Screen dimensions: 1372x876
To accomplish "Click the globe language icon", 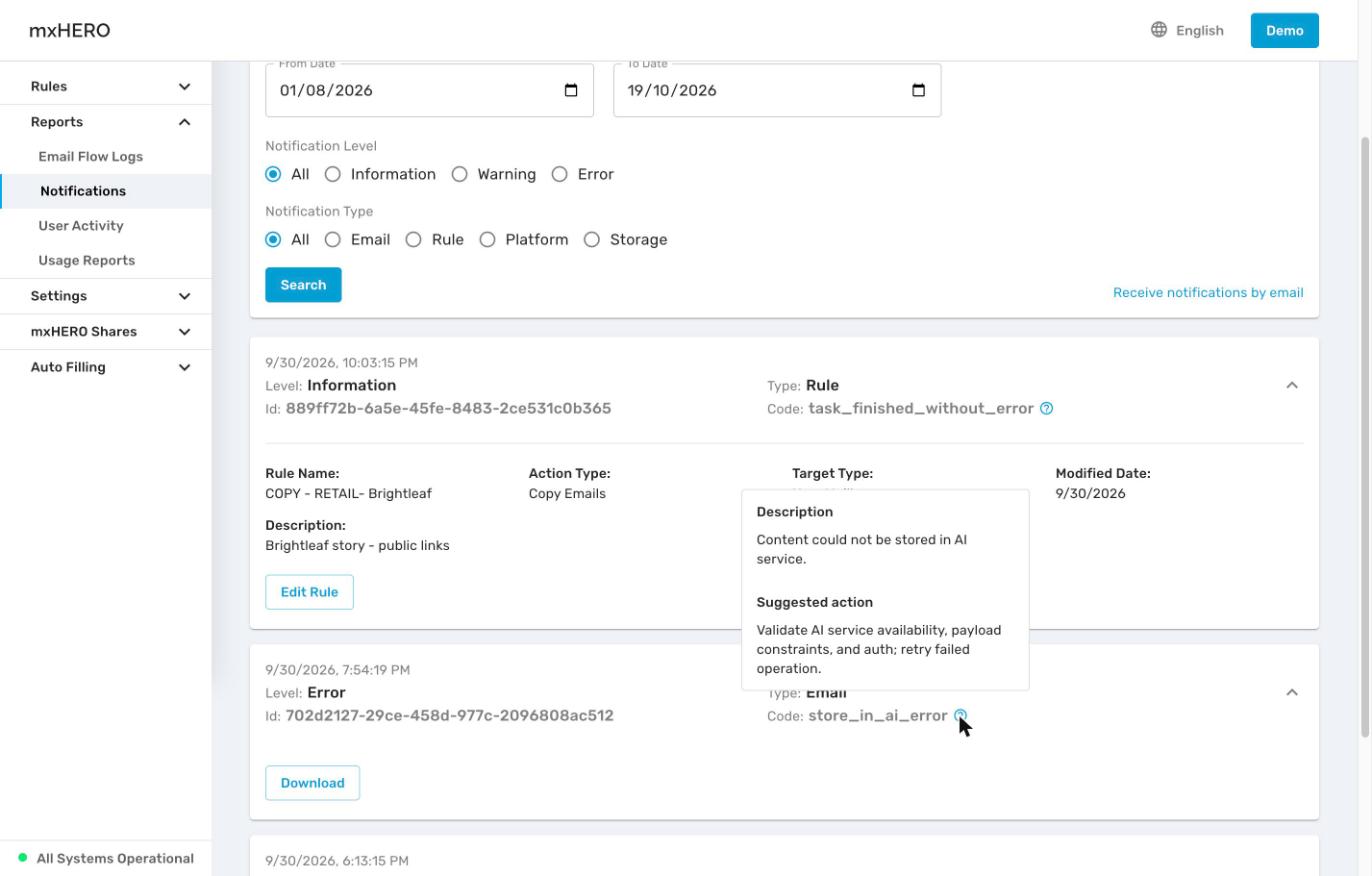I will [x=1159, y=30].
